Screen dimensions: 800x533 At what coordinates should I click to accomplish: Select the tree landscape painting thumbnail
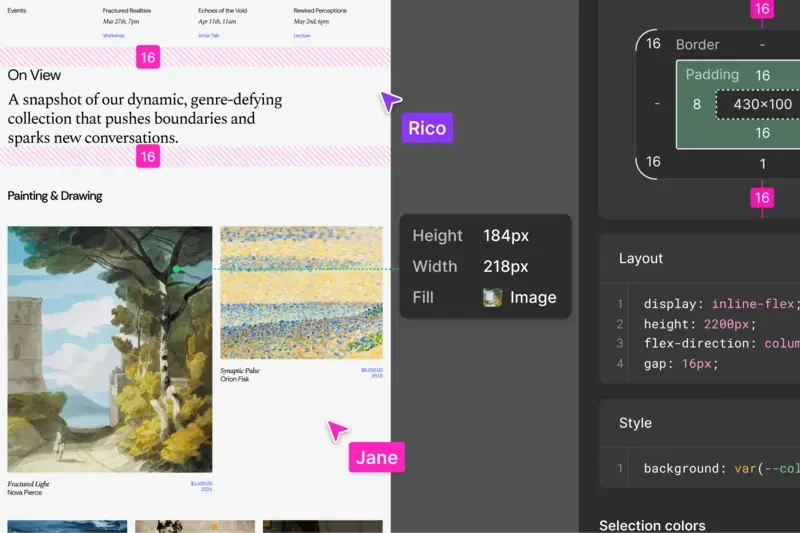pyautogui.click(x=110, y=348)
